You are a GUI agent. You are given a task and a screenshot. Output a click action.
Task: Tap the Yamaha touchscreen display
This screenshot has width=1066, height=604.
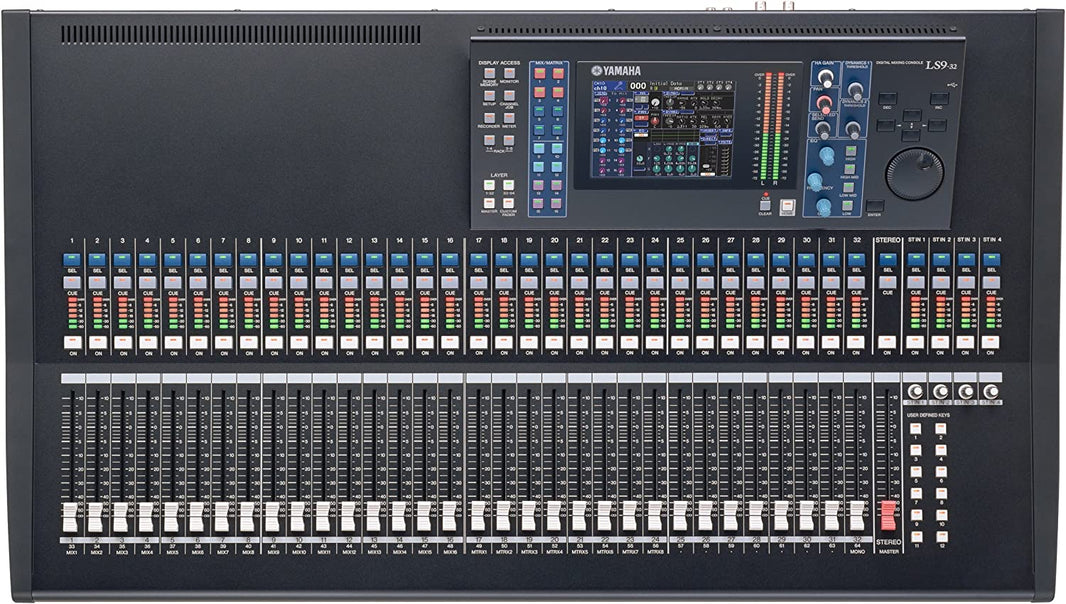663,129
